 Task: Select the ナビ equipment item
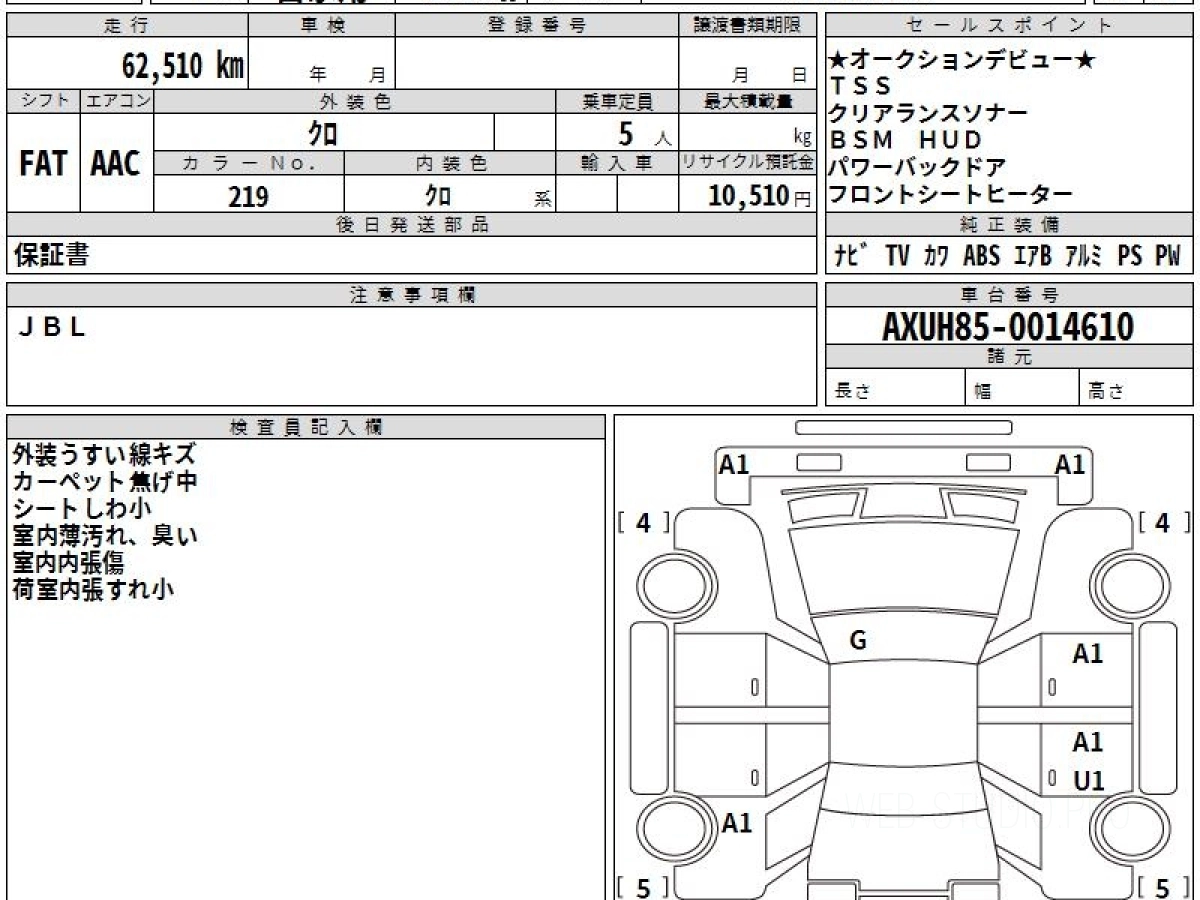point(851,256)
